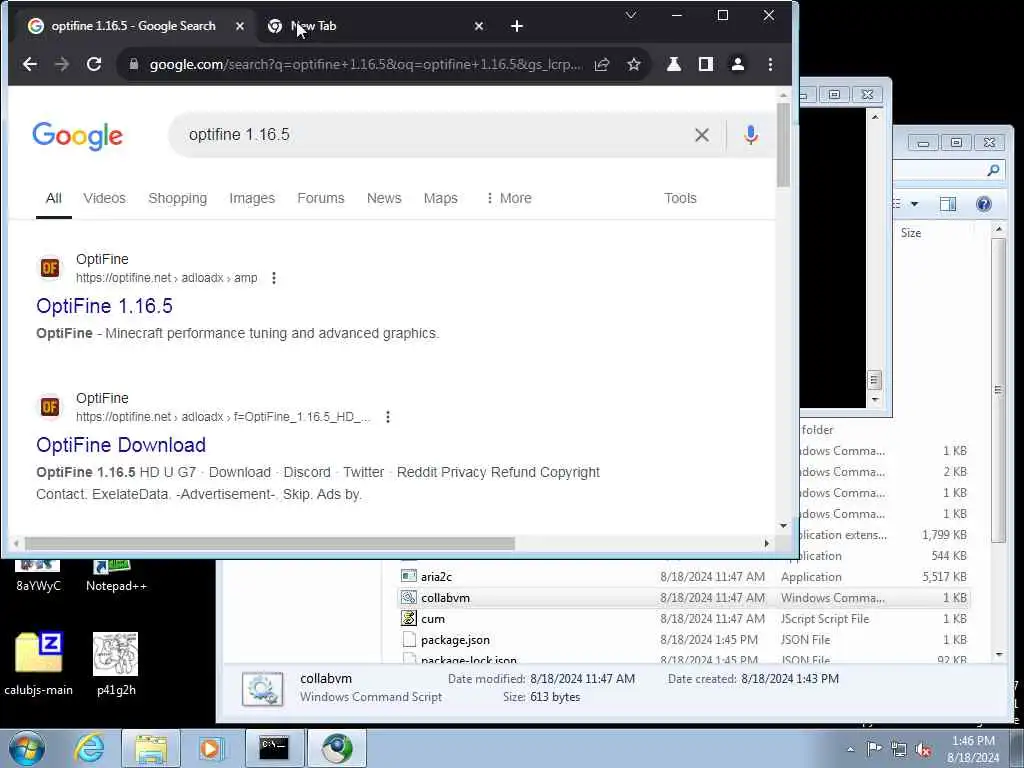Screen dimensions: 1024x768
Task: Clear the Google search box
Action: click(x=702, y=135)
